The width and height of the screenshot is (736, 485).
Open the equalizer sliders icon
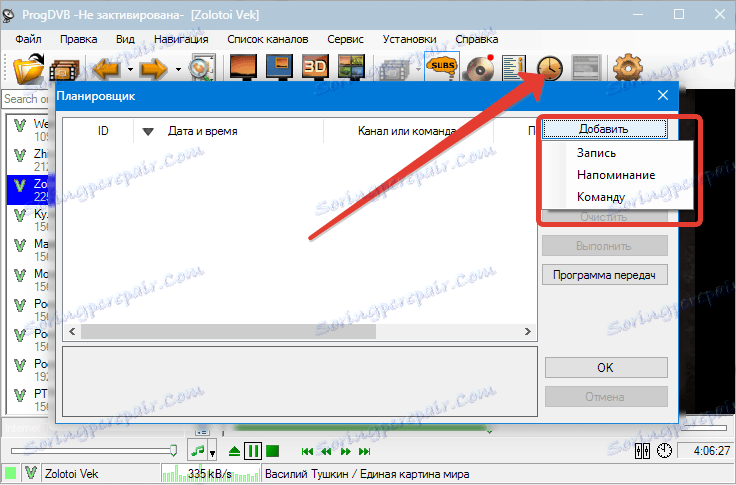[642, 451]
